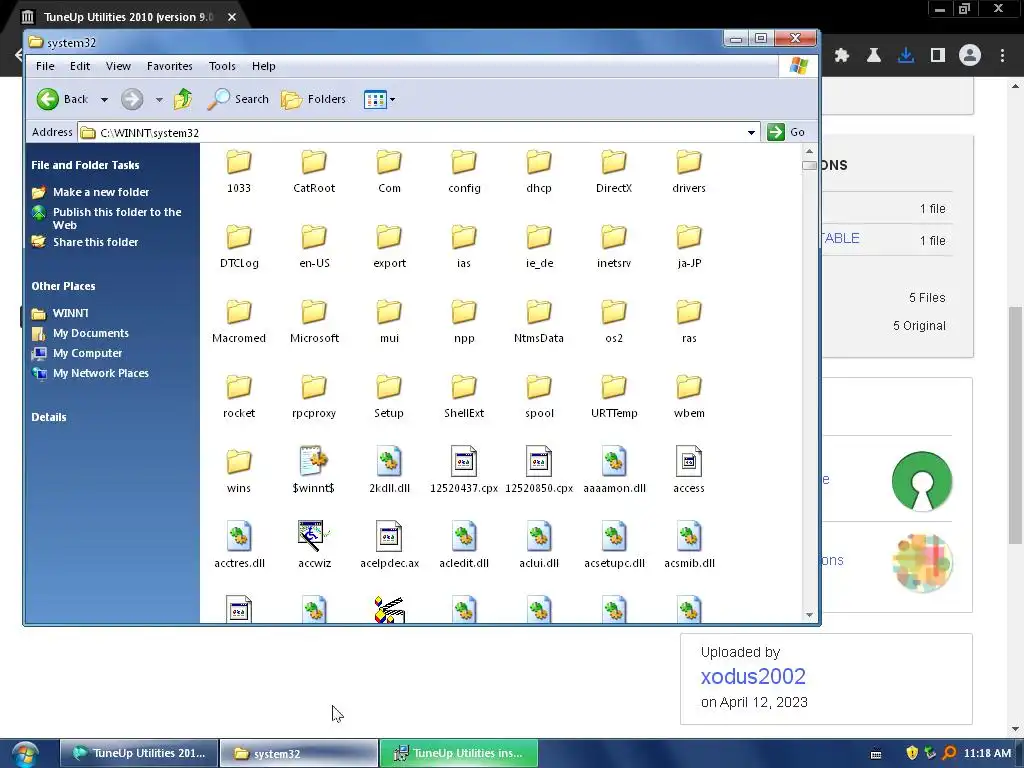Screen dimensions: 1024x768
Task: Open uploader xodus2002 link in browser
Action: [753, 677]
